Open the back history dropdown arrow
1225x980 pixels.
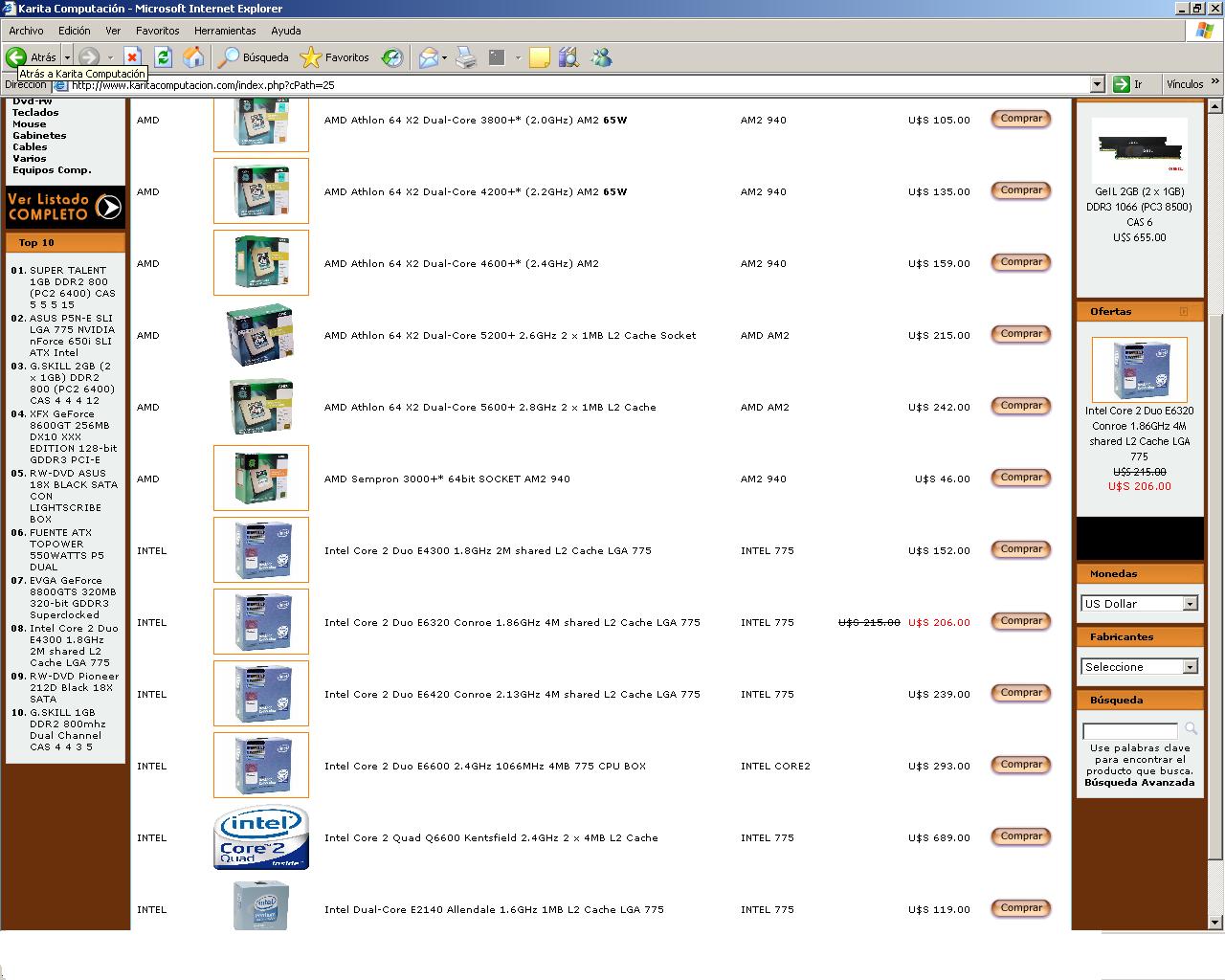67,57
